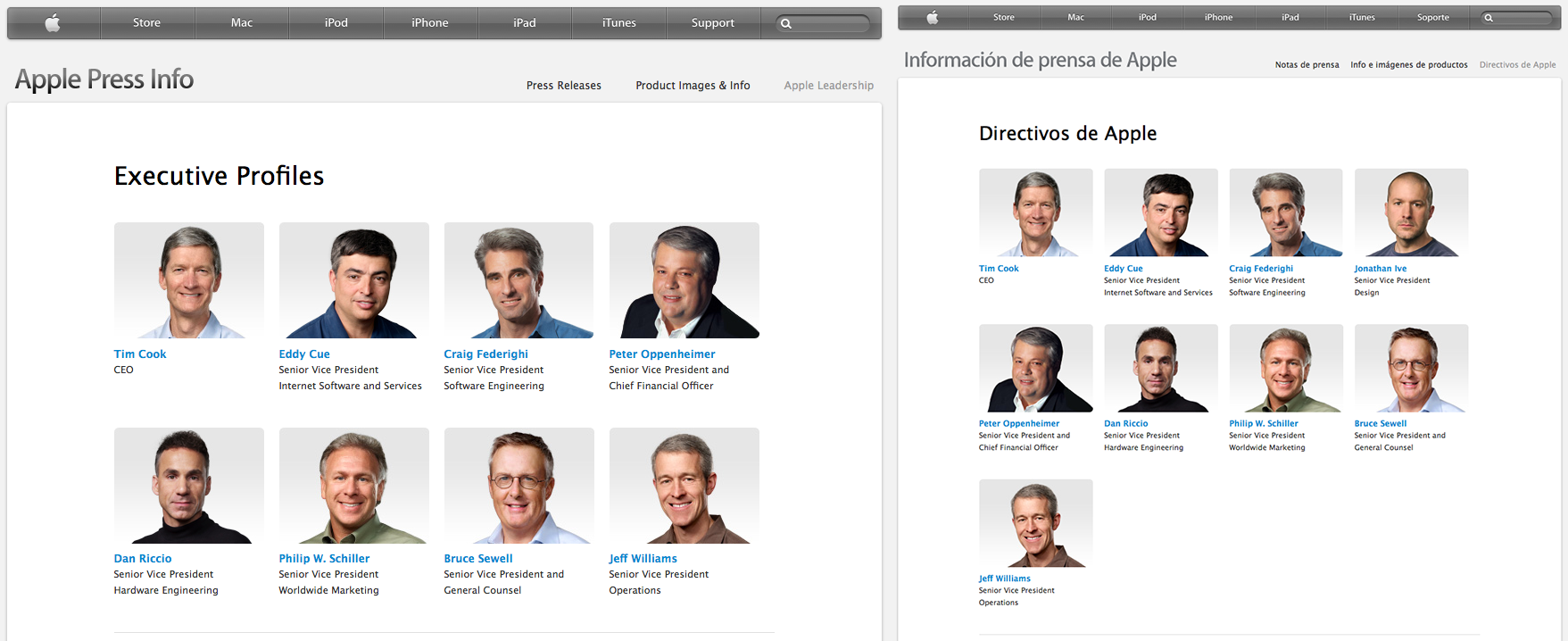Open Store in English navigation bar
The height and width of the screenshot is (641, 1568).
point(147,23)
